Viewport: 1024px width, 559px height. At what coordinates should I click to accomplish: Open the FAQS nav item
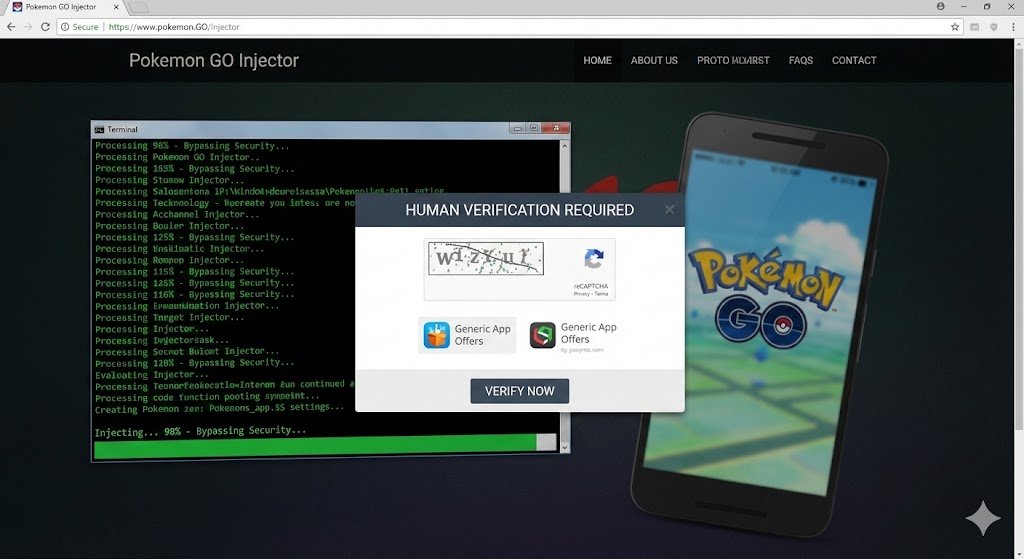pyautogui.click(x=801, y=60)
